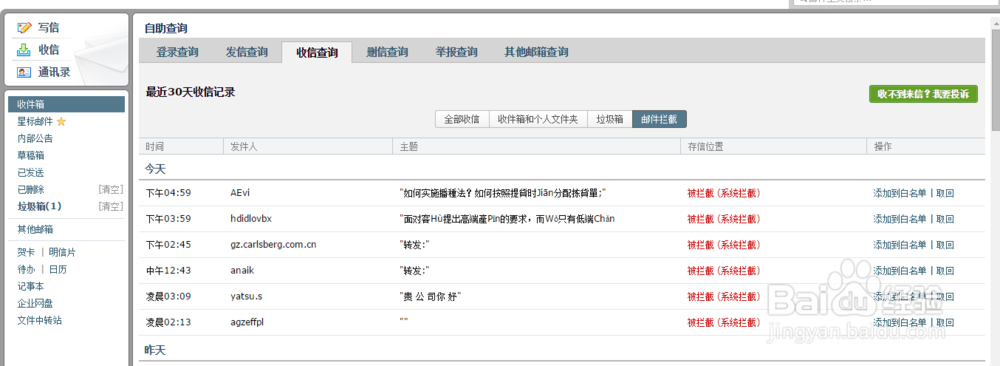Switch to 其他邮箱查询 tab
Viewport: 1000px width, 366px height.
coord(536,52)
